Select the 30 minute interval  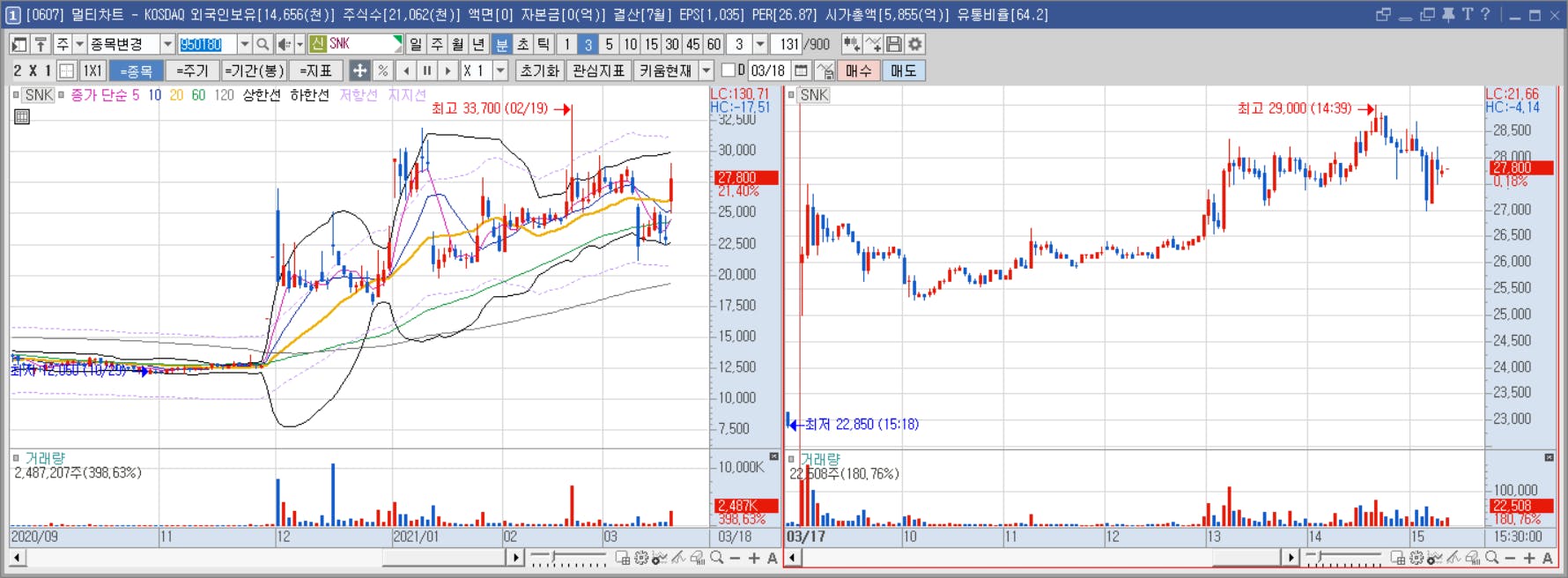click(672, 44)
